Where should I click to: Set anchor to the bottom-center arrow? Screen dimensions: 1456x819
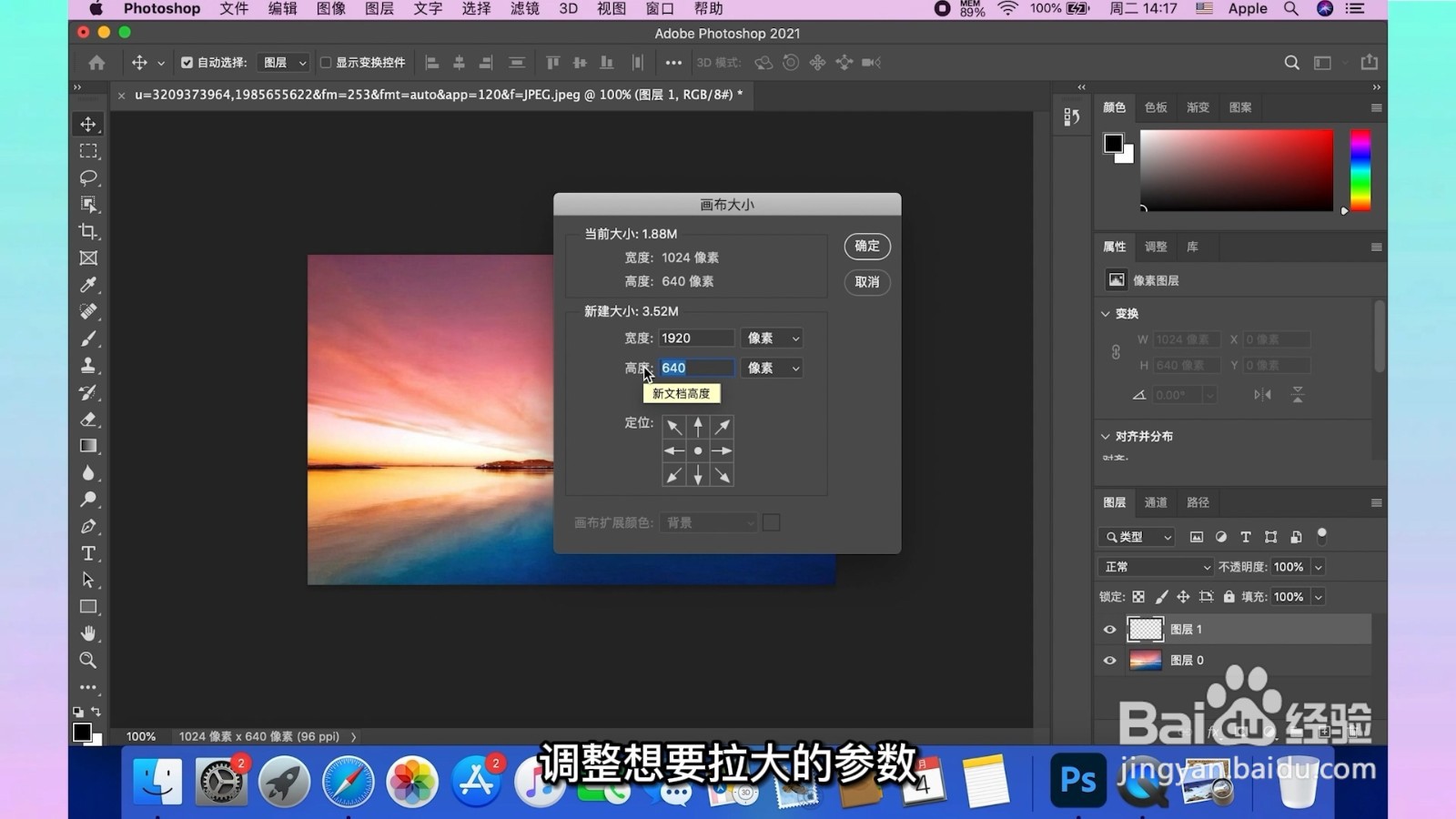pos(698,475)
